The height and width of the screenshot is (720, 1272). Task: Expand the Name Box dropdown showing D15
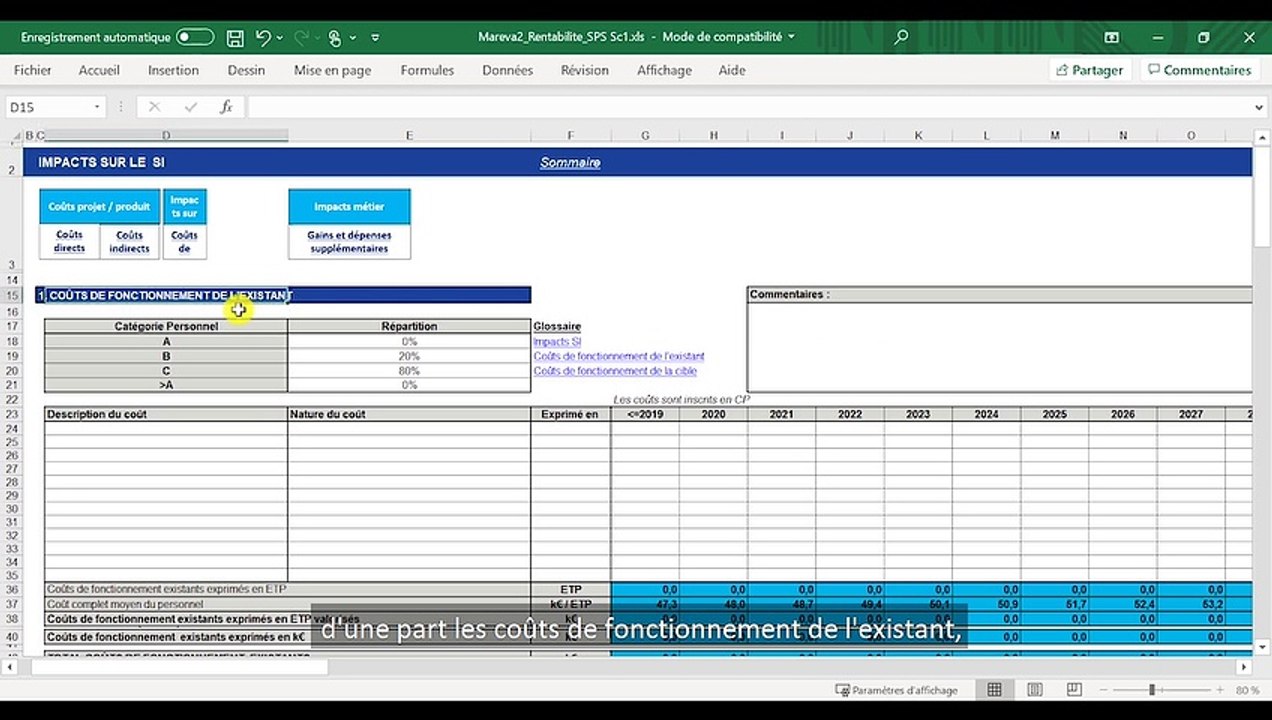coord(97,107)
